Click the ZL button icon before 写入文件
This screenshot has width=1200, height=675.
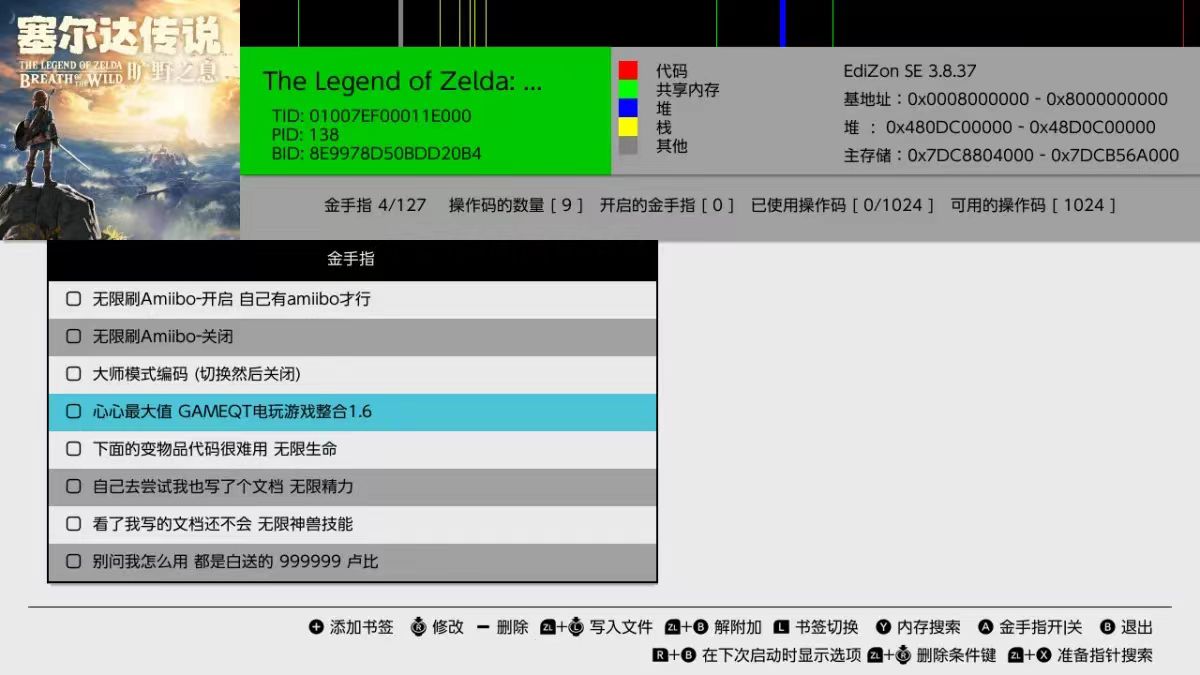click(x=547, y=627)
